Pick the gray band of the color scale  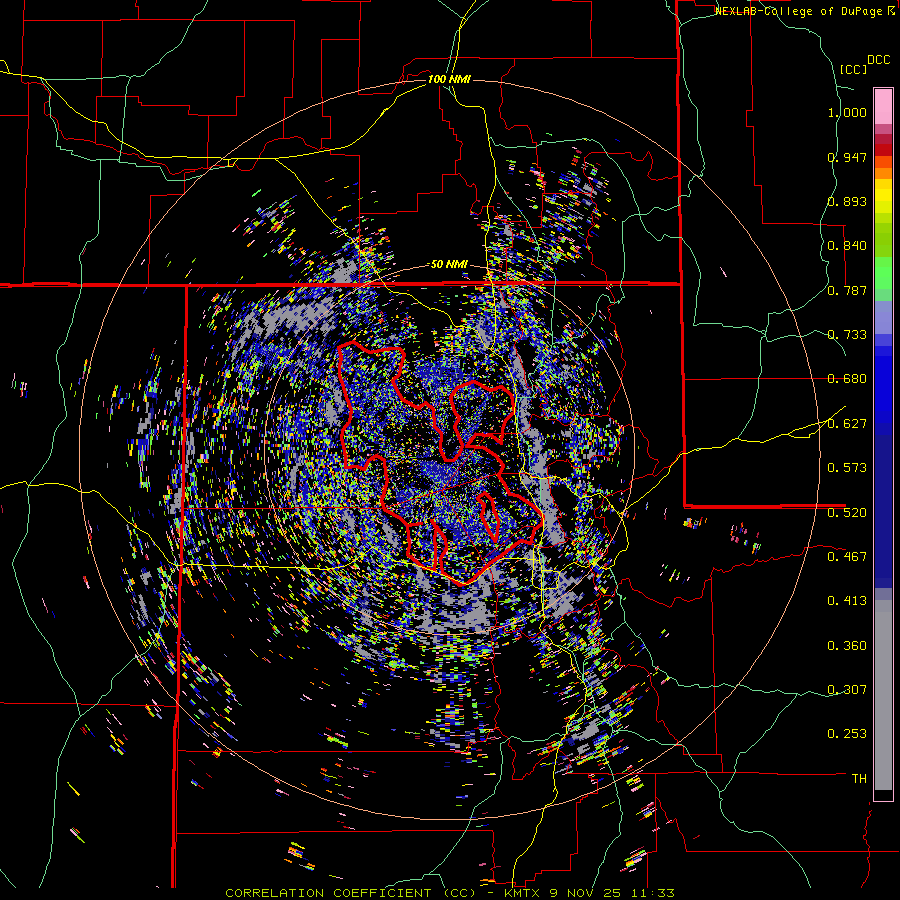pos(883,695)
